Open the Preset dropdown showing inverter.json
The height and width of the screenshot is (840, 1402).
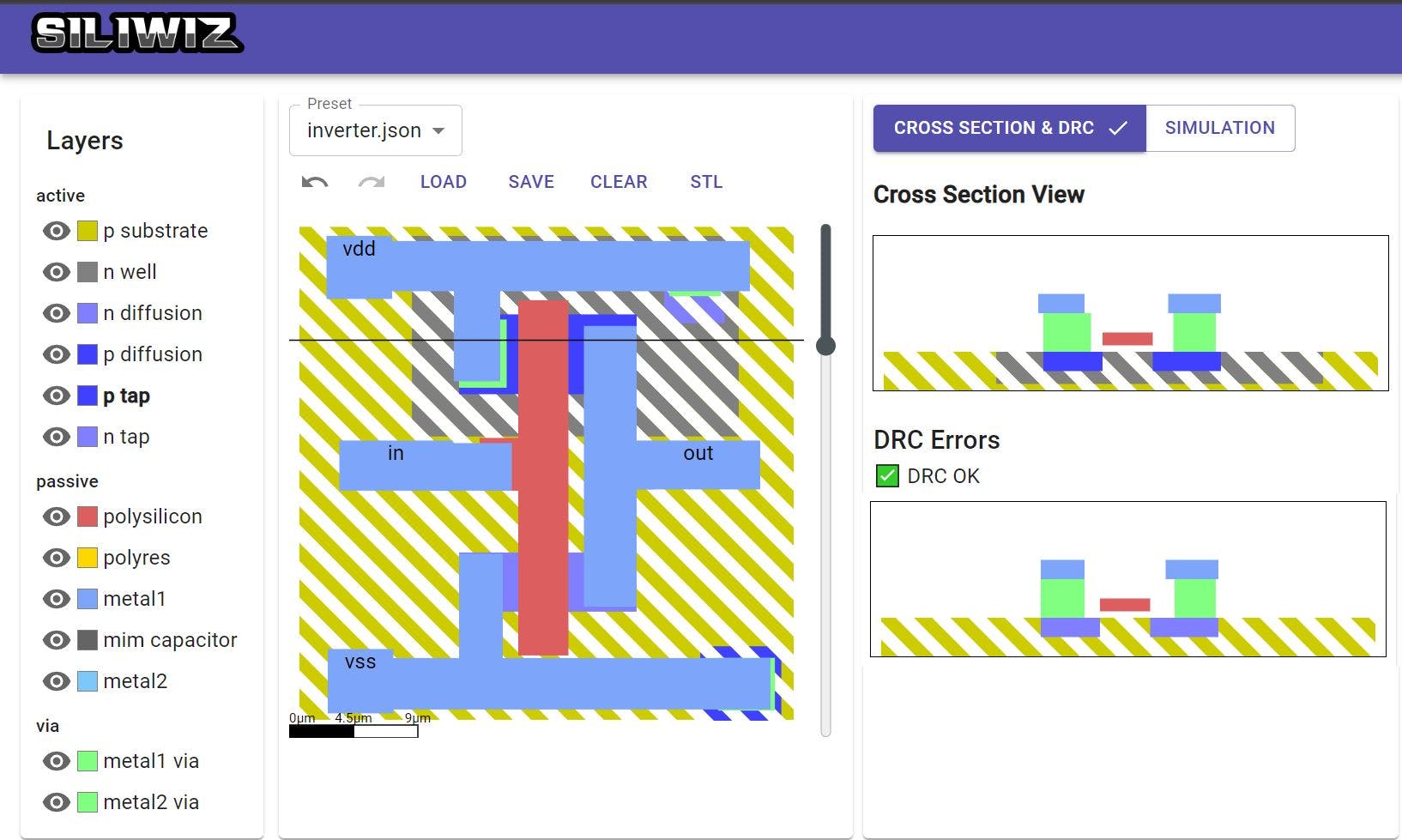(x=375, y=130)
